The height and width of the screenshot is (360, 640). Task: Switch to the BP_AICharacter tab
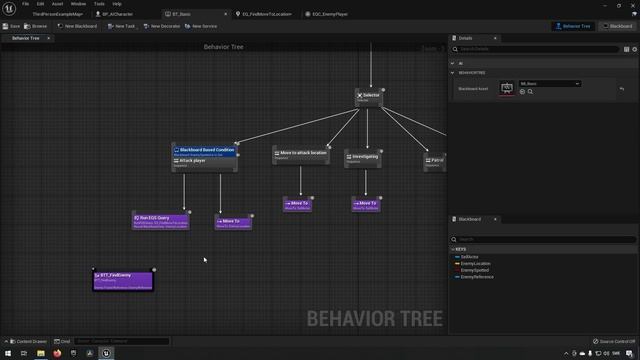pyautogui.click(x=114, y=14)
